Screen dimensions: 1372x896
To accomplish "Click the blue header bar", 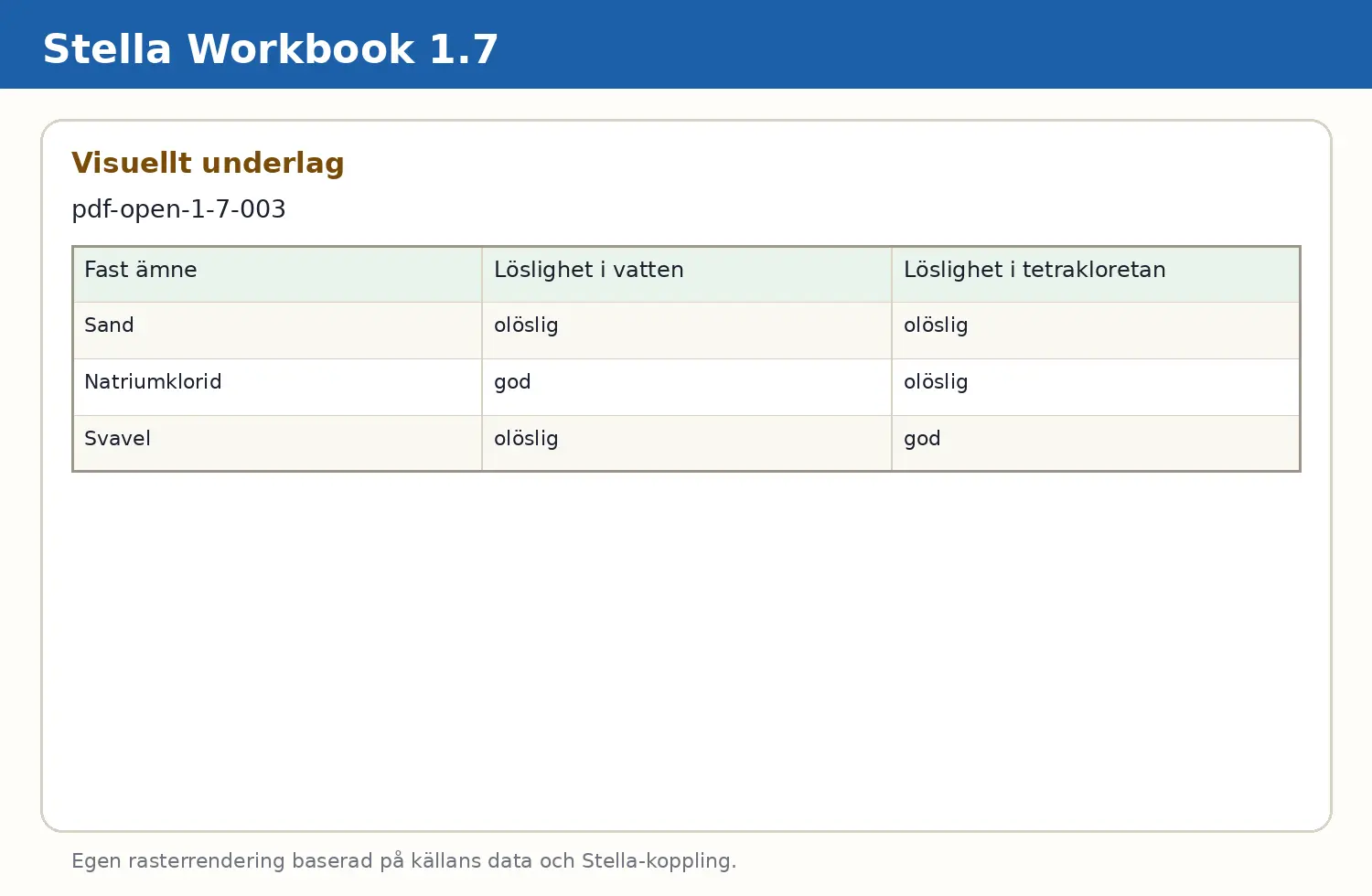I will coord(686,44).
